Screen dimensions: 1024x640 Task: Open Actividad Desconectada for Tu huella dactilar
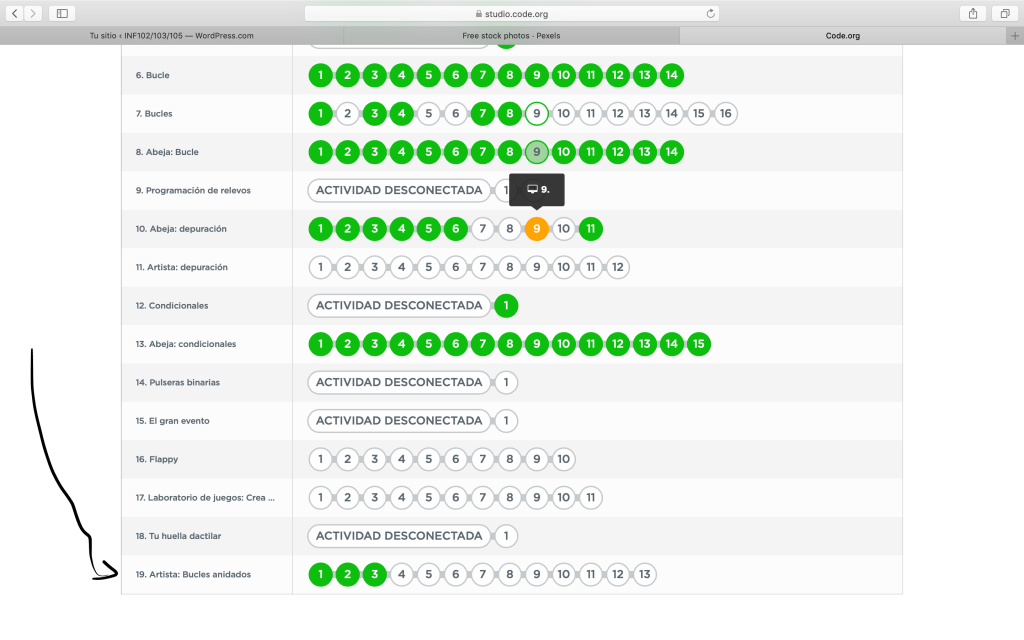(x=399, y=536)
